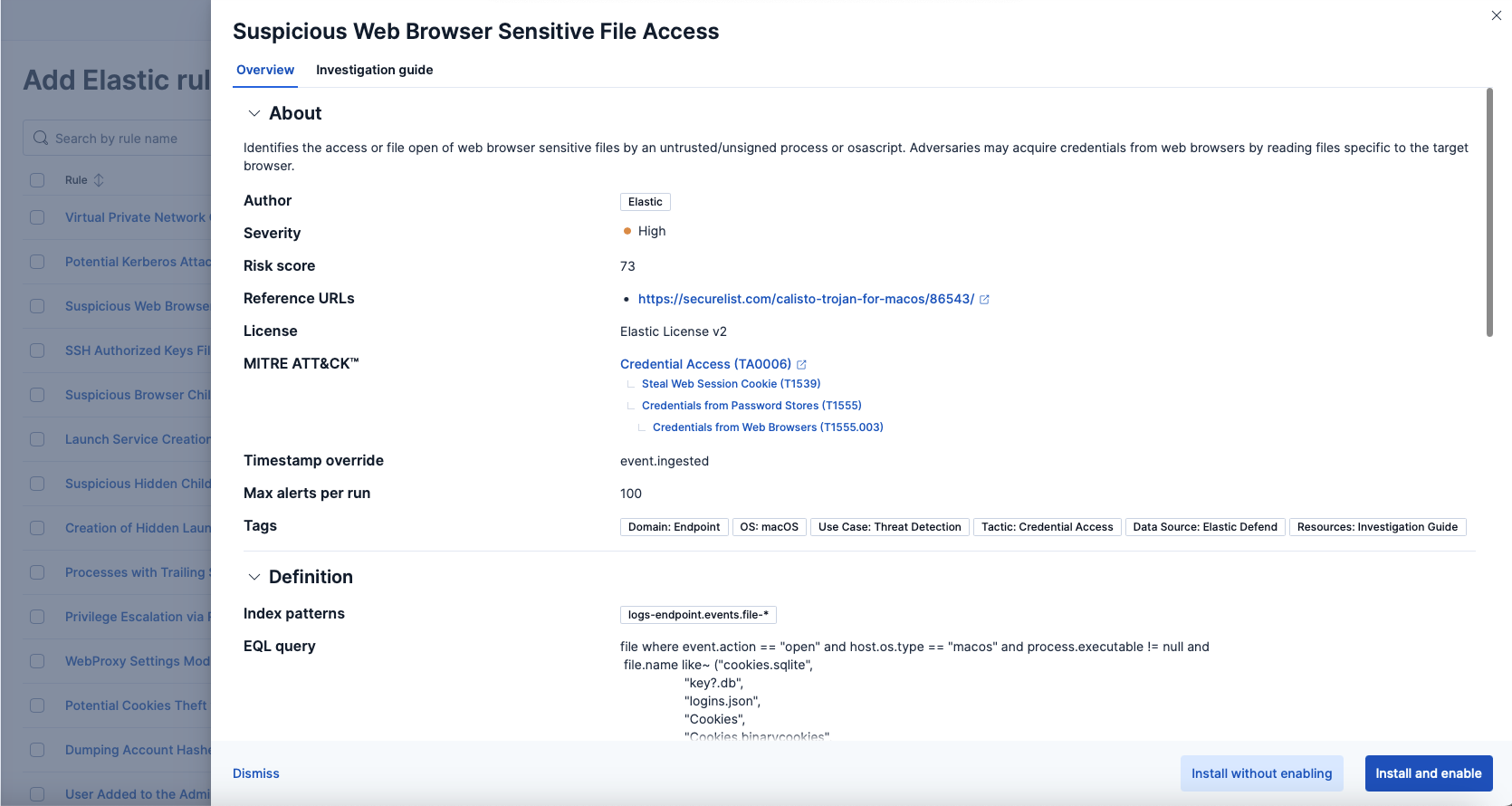1512x806 pixels.
Task: Select the Virtual Private Network rule checkbox
Action: click(37, 217)
